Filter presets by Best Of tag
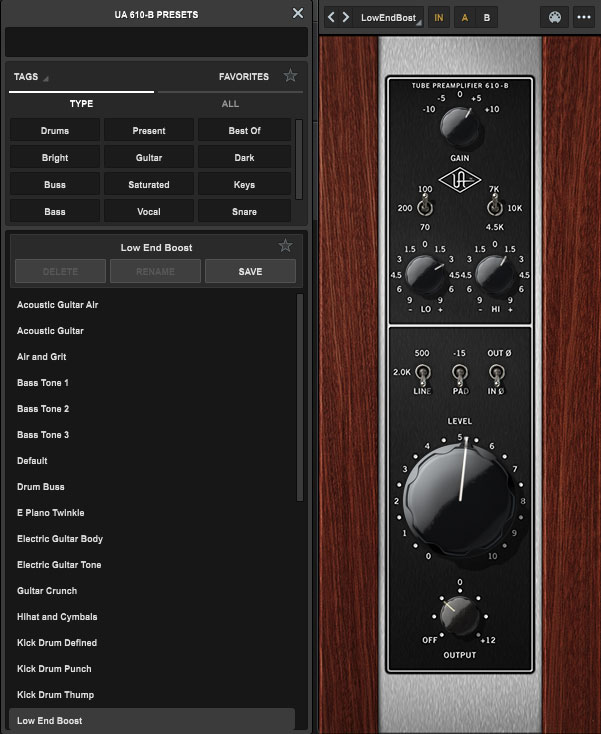The width and height of the screenshot is (601, 734). pyautogui.click(x=244, y=131)
